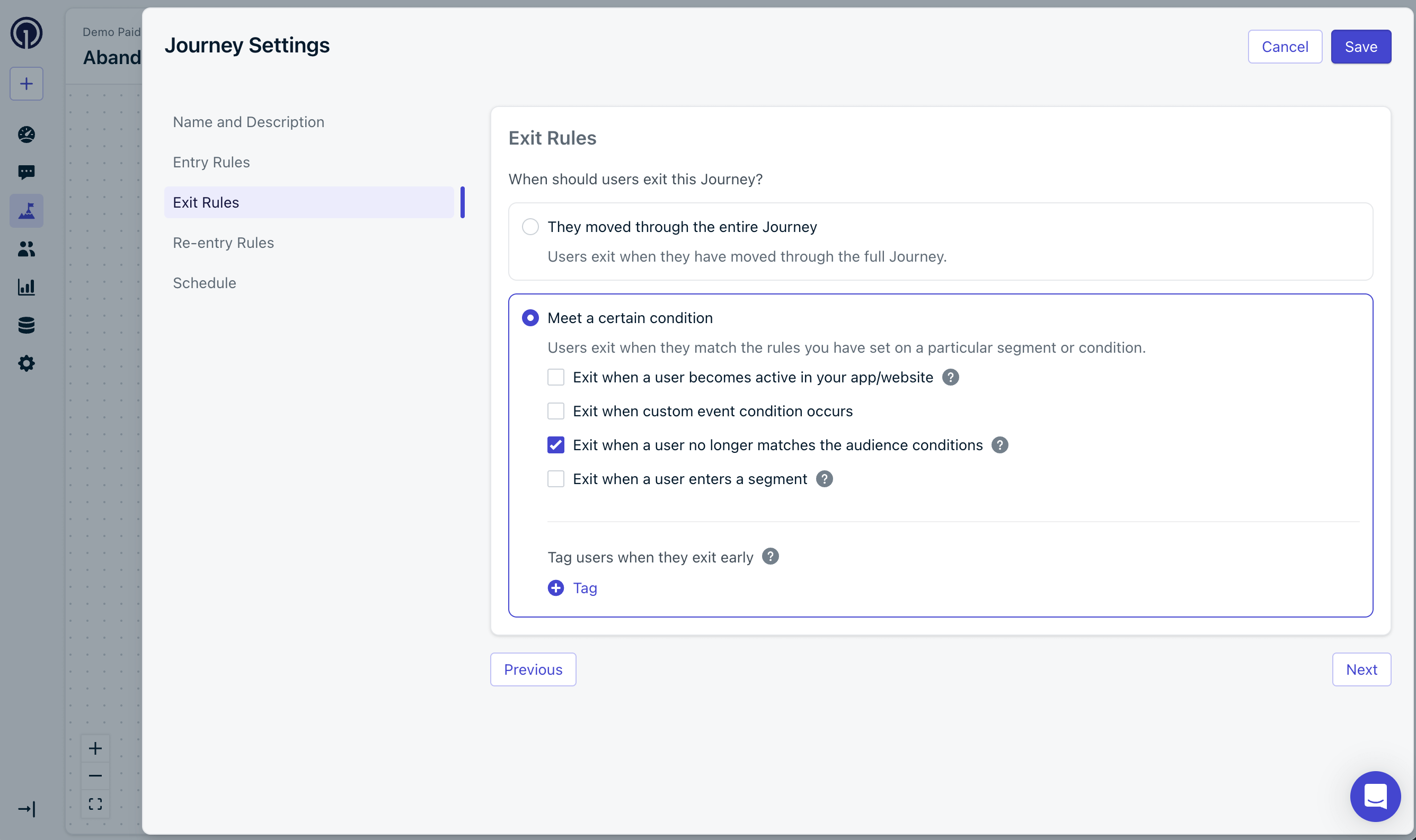Open the Intercom chat widget bubble

1375,796
